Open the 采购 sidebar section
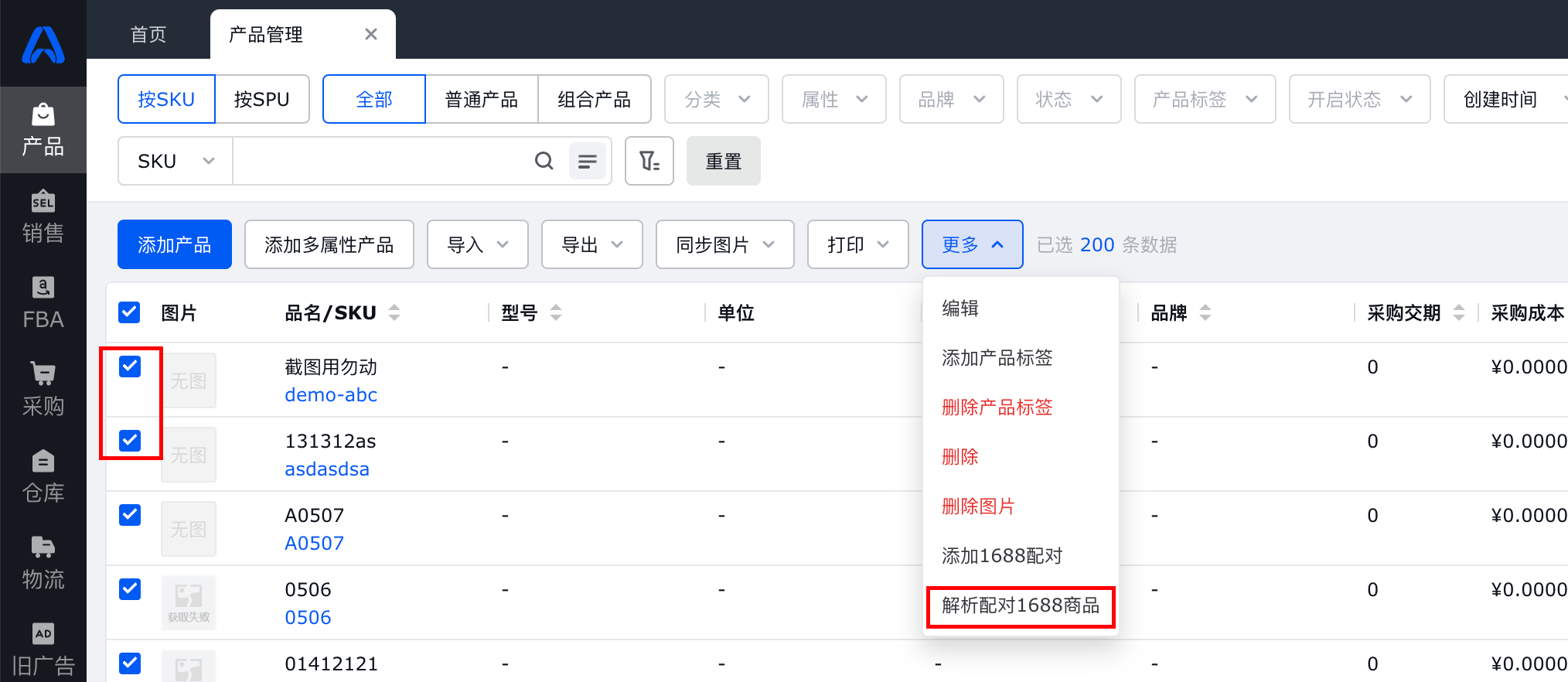Screen dimensions: 1568x682 (43, 390)
